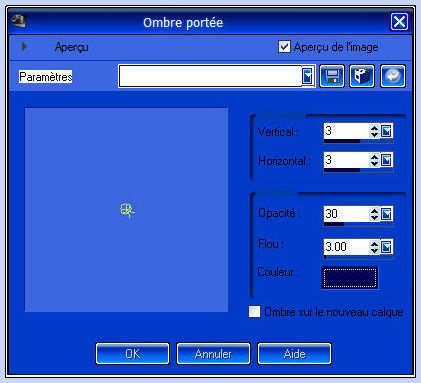Click the shadow offset preview pane
The width and height of the screenshot is (421, 383).
(126, 209)
